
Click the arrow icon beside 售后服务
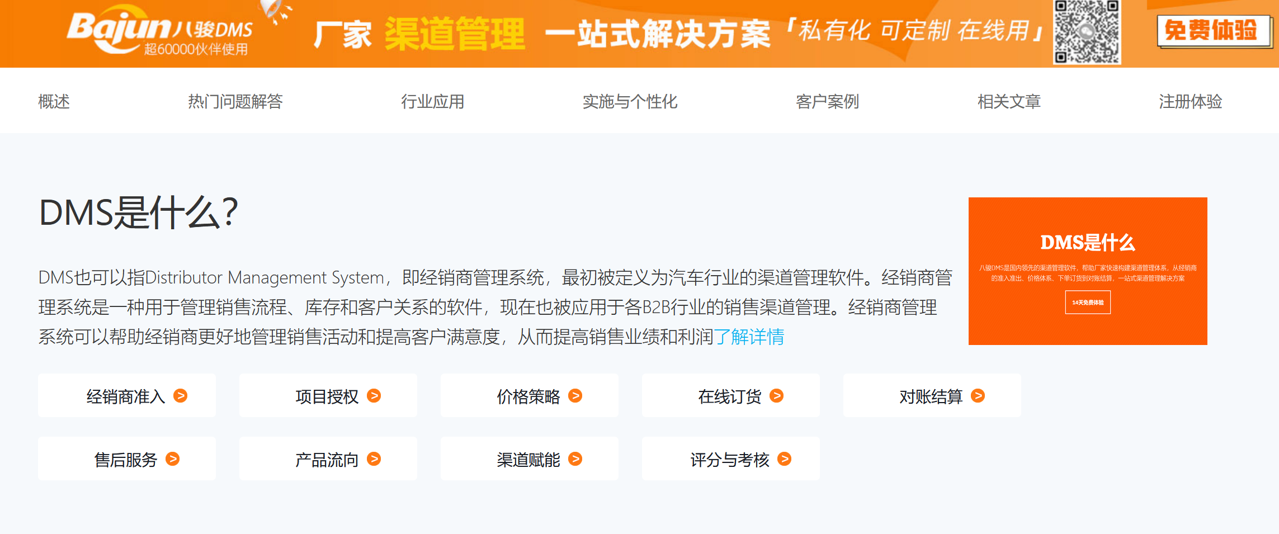(x=173, y=459)
